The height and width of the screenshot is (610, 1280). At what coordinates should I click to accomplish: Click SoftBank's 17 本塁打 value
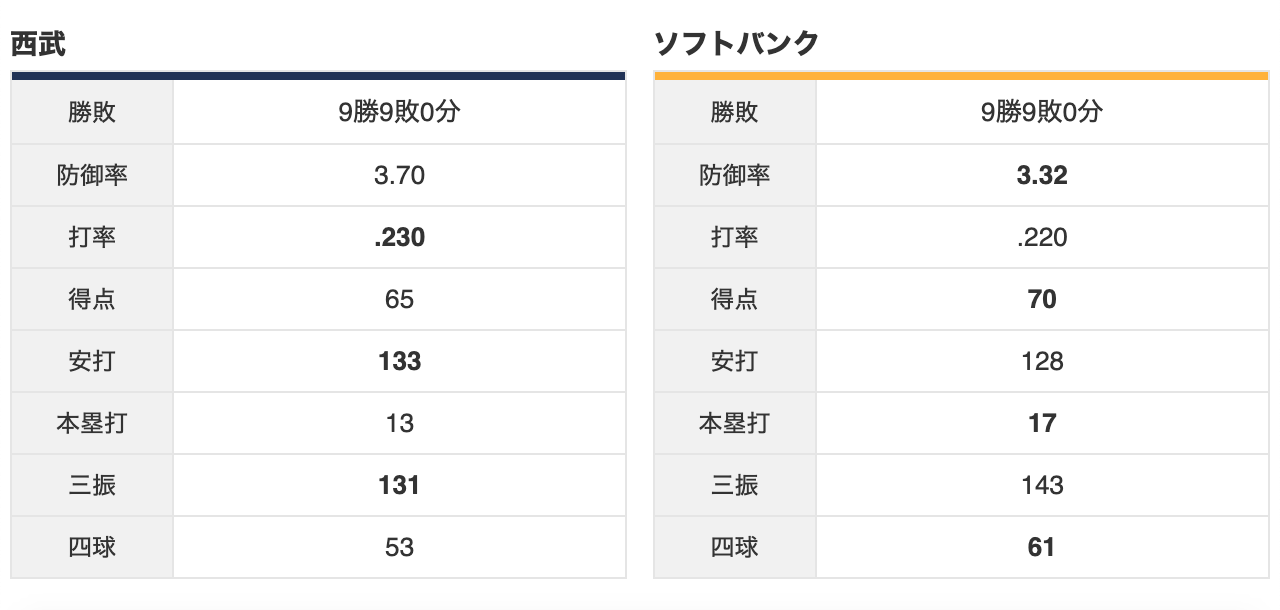[1042, 423]
